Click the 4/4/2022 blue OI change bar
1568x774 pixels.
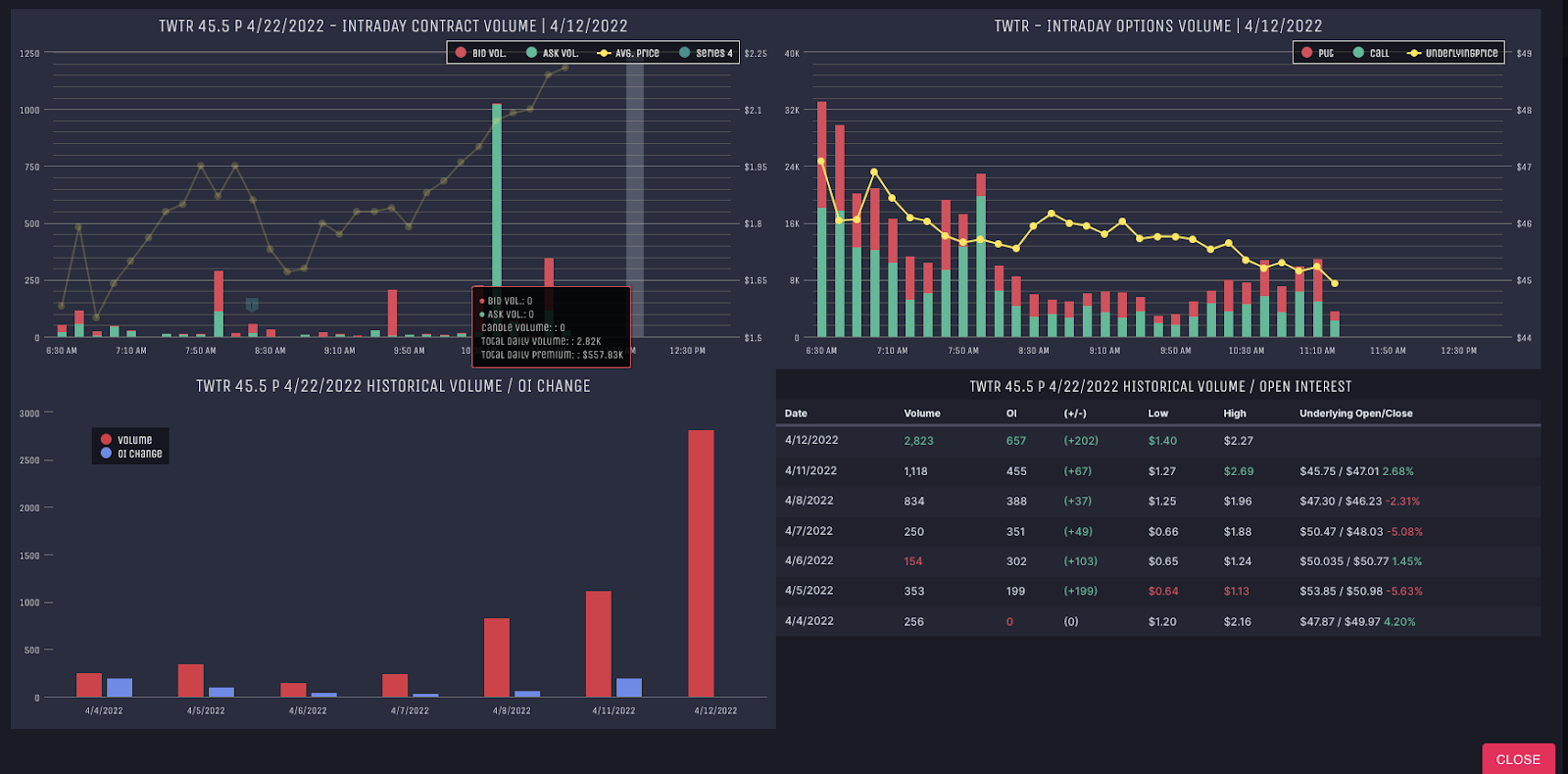coord(120,687)
